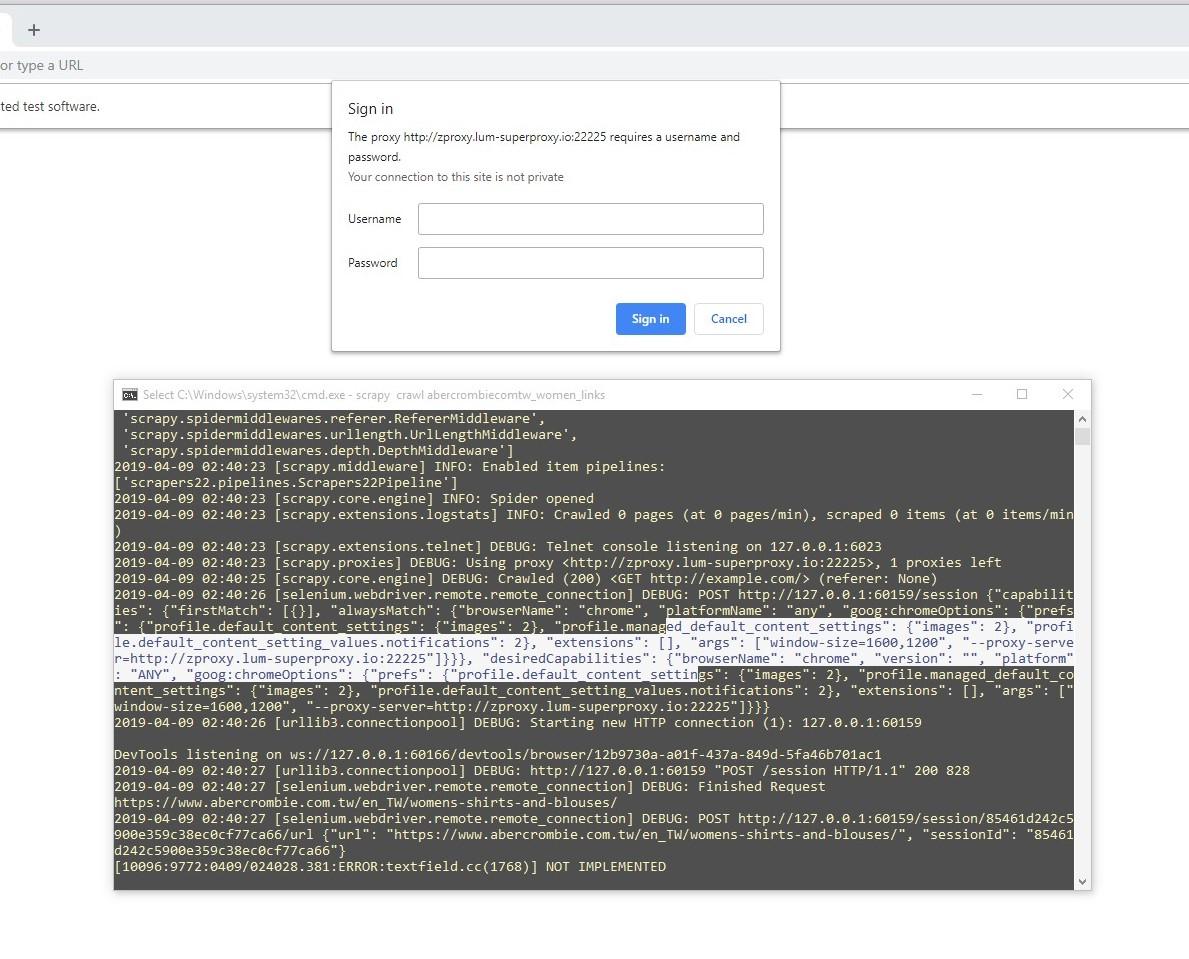Maximize the cmd.exe console window

pyautogui.click(x=1022, y=394)
